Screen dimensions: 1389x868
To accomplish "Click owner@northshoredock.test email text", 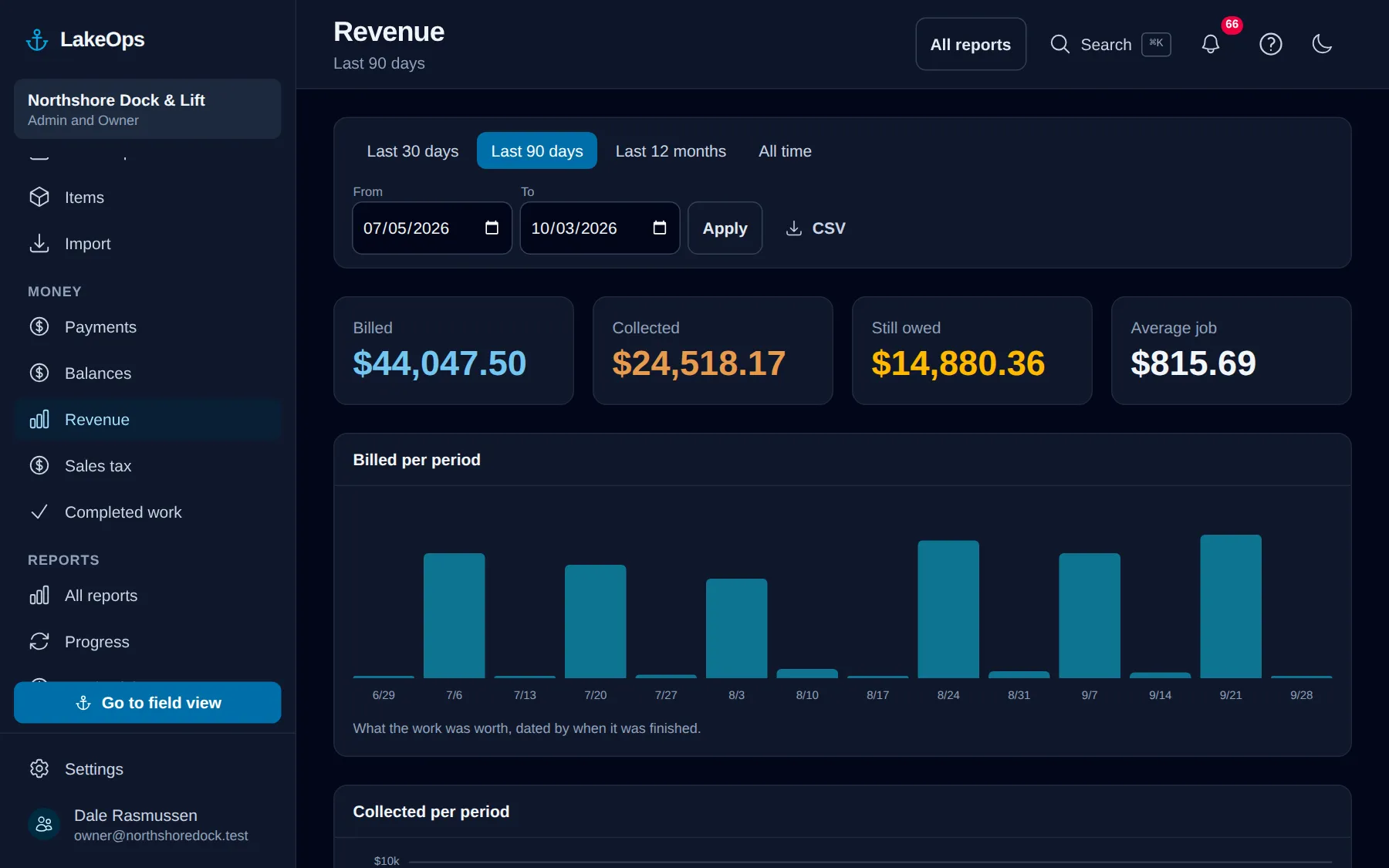I will [161, 836].
